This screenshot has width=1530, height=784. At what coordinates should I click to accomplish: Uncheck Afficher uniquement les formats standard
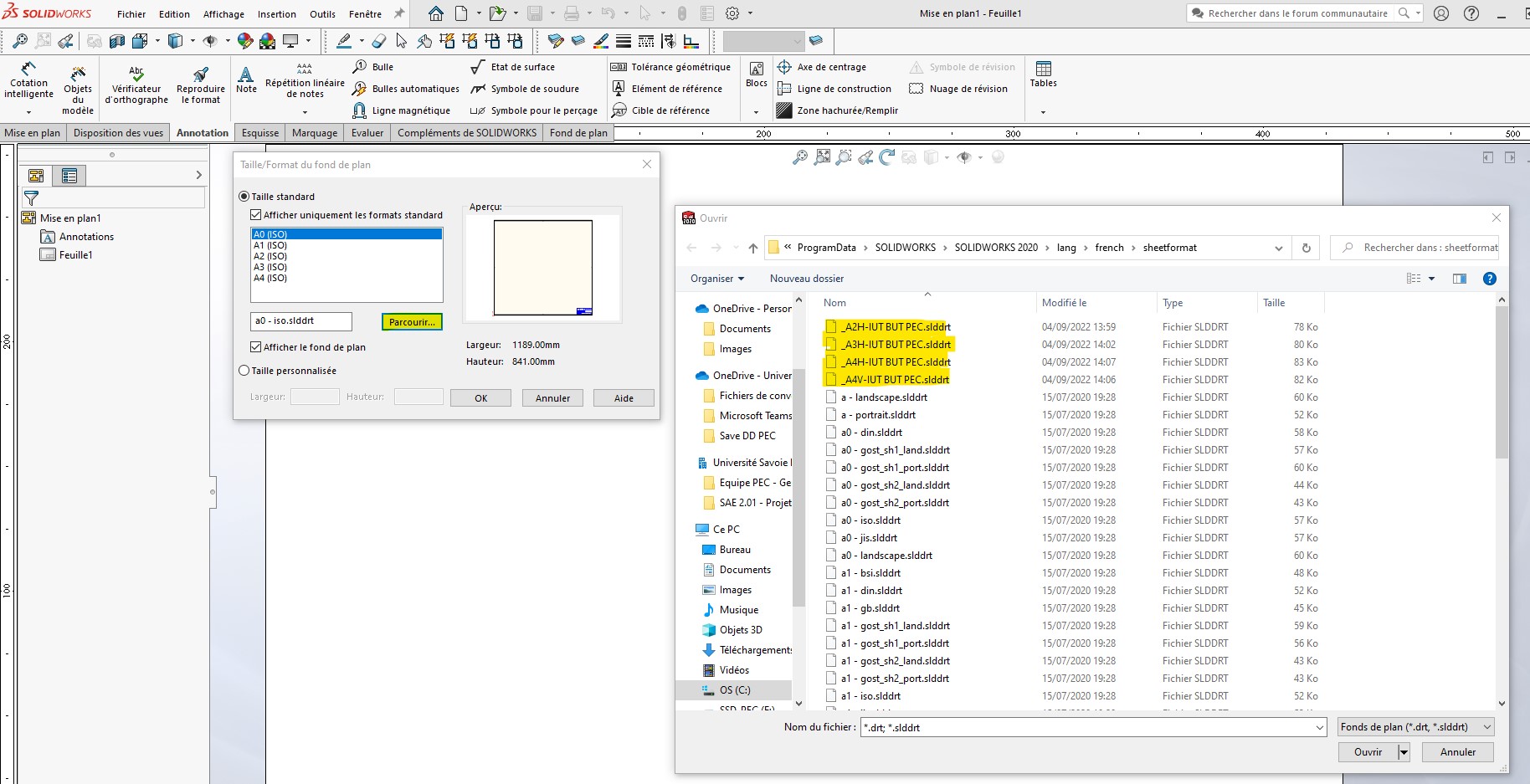pyautogui.click(x=256, y=215)
